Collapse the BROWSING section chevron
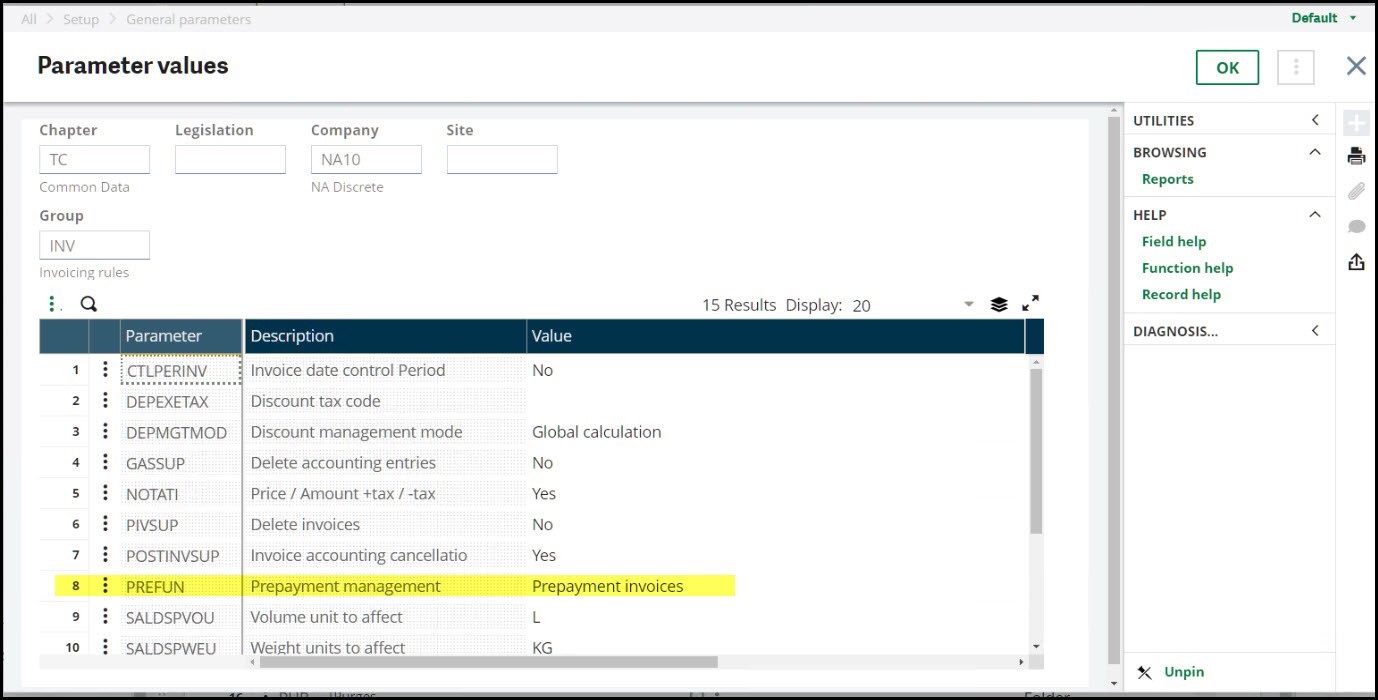 point(1315,152)
